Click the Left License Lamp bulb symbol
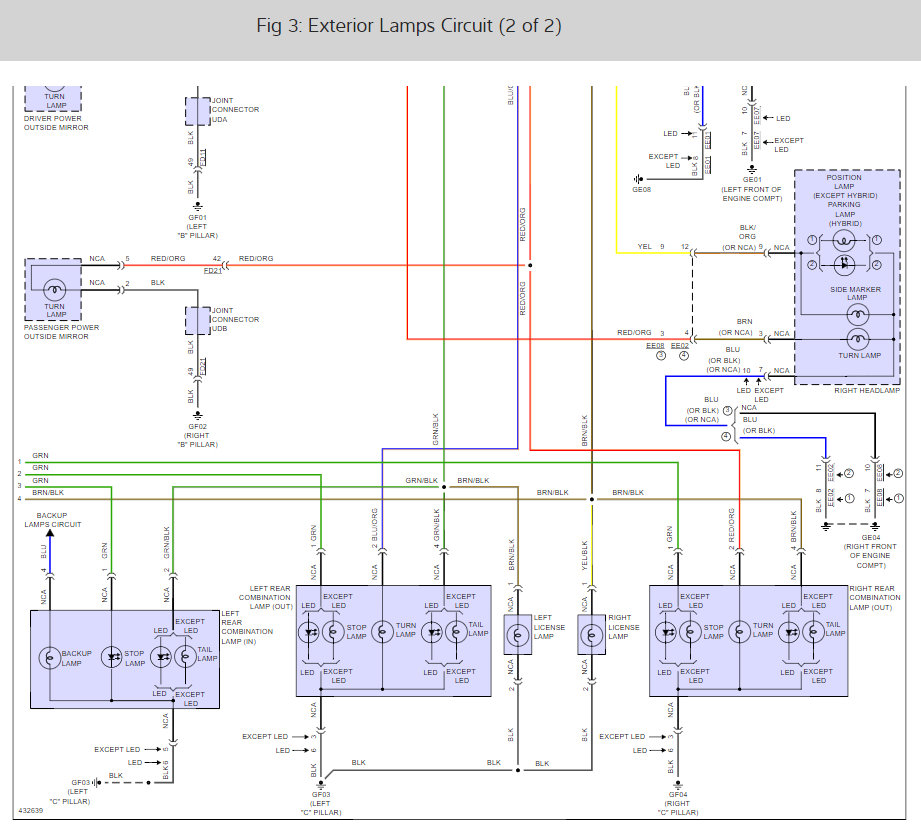This screenshot has width=921, height=833. 517,635
